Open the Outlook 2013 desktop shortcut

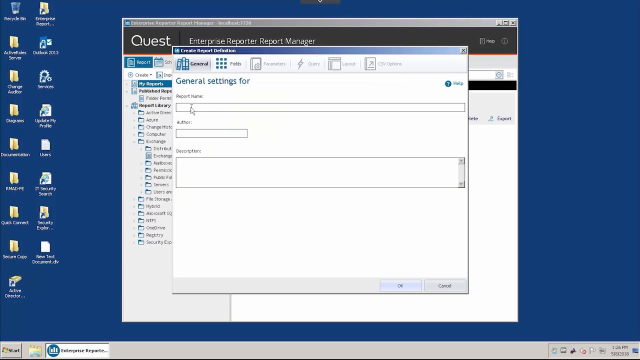pyautogui.click(x=45, y=46)
